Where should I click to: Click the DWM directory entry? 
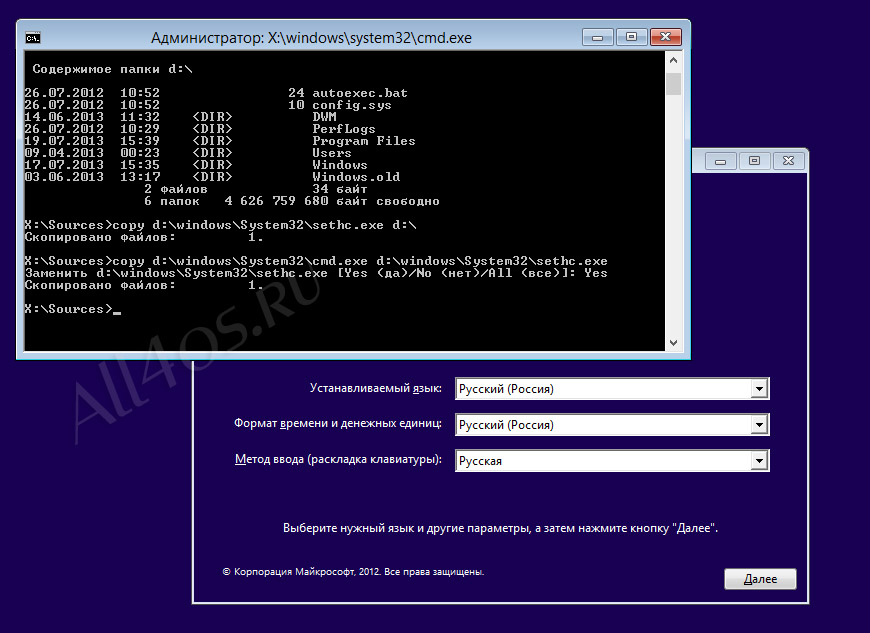tap(324, 117)
